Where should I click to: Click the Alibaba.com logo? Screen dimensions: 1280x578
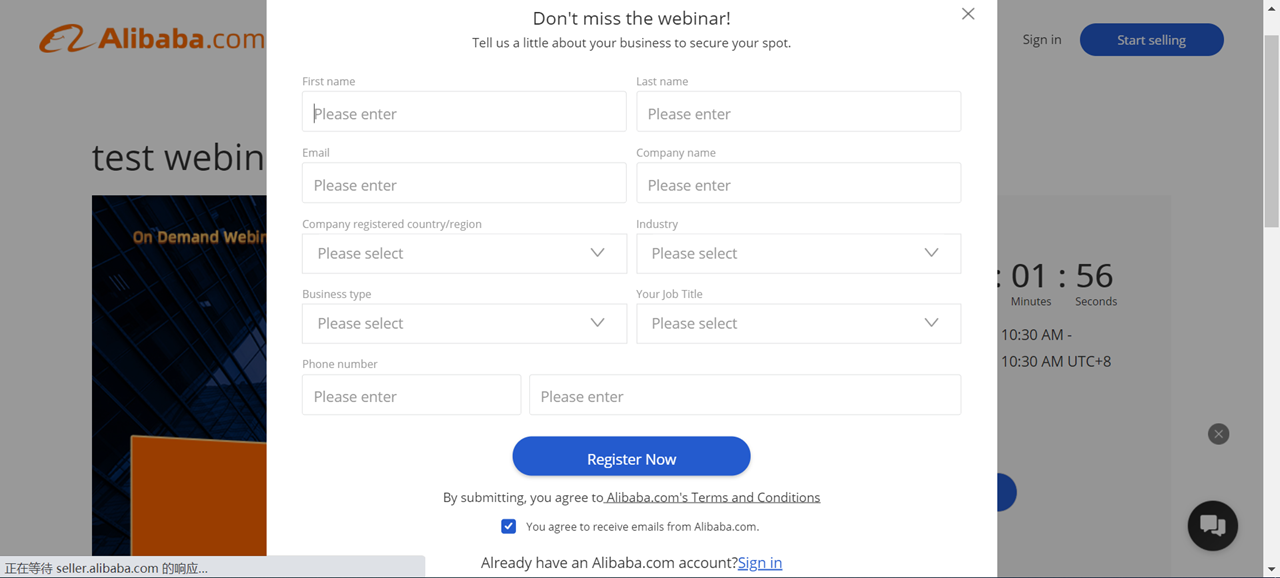(x=152, y=40)
